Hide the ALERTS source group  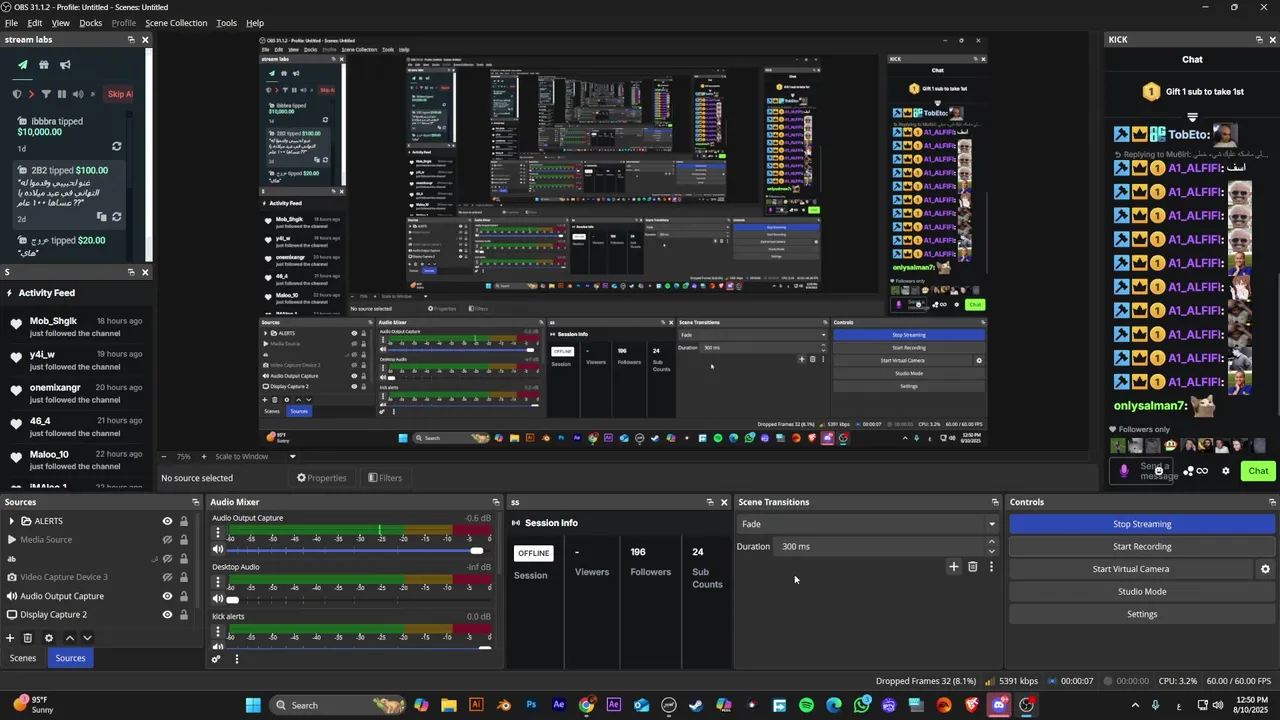click(167, 521)
